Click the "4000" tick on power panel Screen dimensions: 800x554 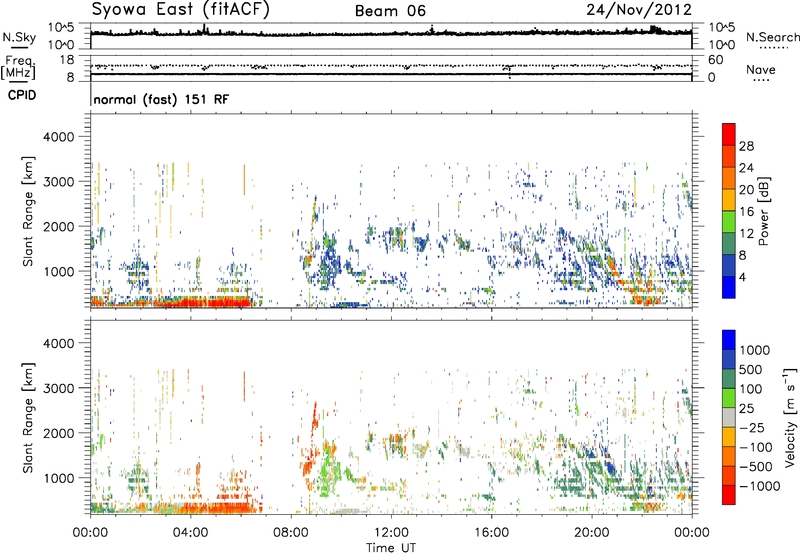(x=58, y=137)
